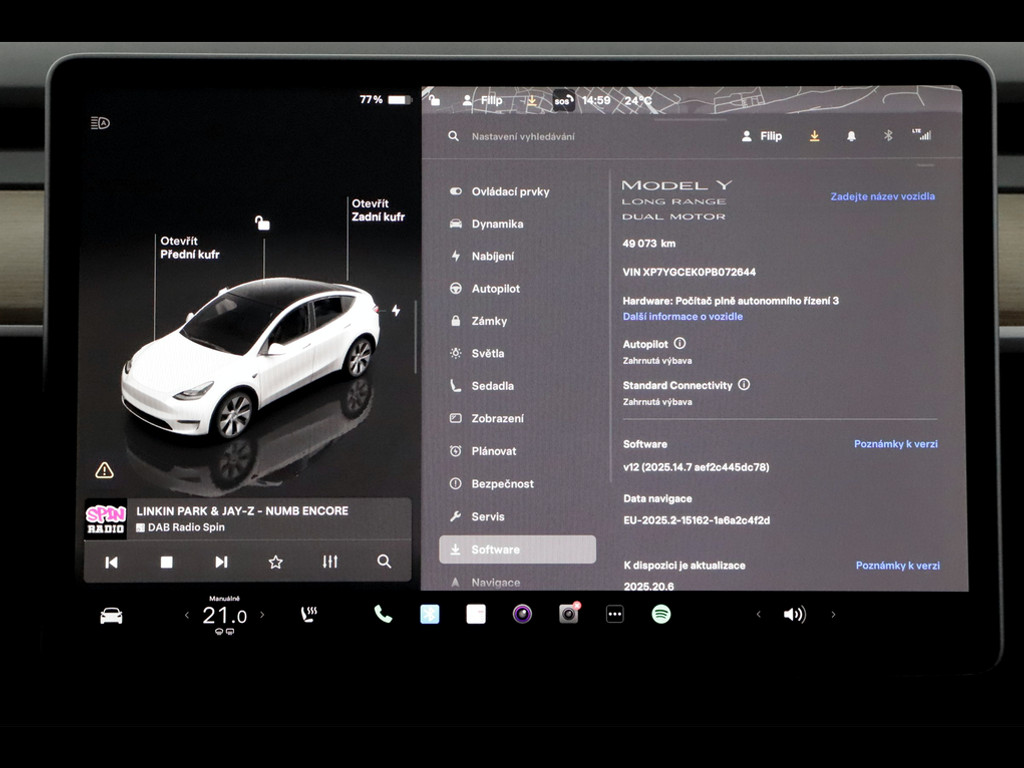
Task: Open the Spotify app
Action: pyautogui.click(x=661, y=614)
